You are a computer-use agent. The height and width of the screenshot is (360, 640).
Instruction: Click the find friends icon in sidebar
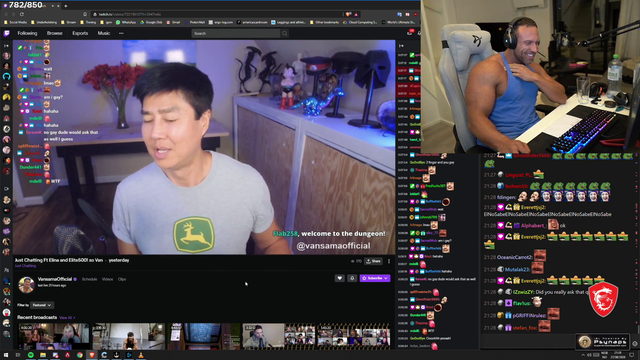tap(6, 270)
